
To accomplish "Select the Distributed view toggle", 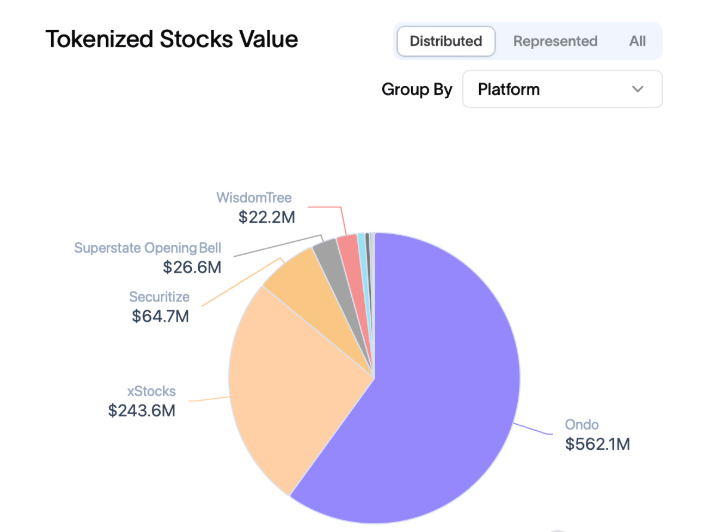I will [446, 41].
